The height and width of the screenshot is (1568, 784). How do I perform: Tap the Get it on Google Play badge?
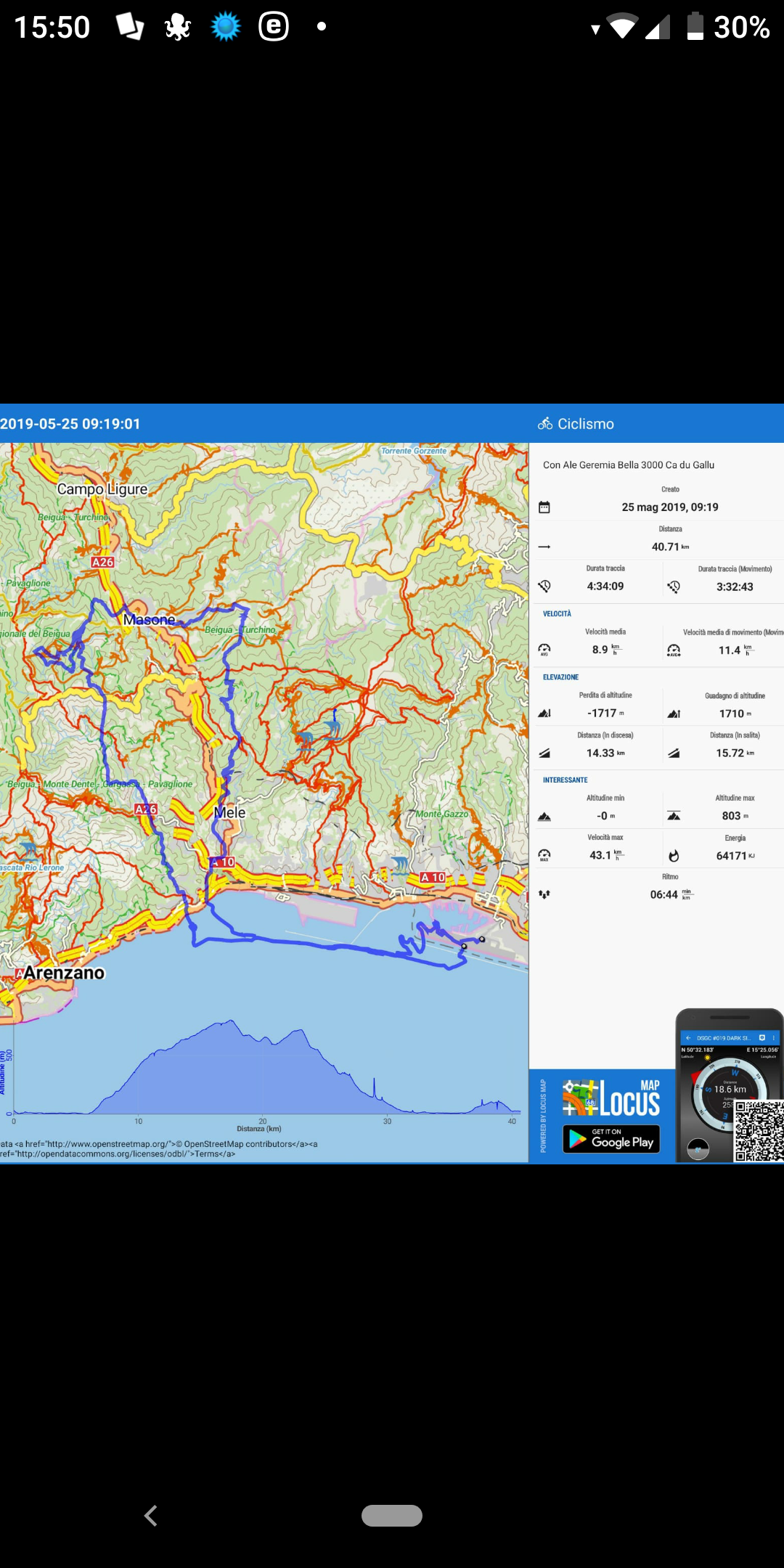611,1138
